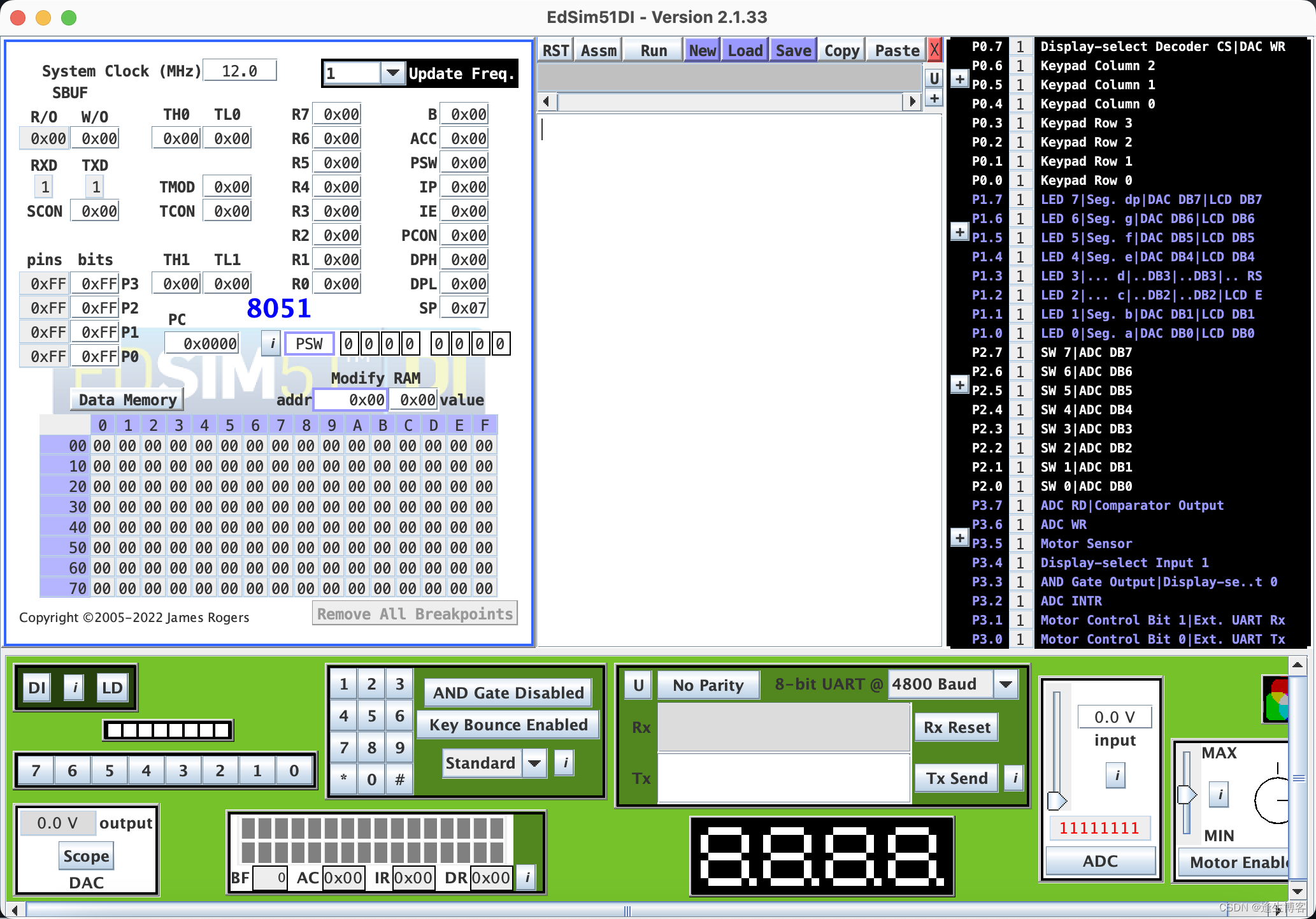The image size is (1316, 919).
Task: Click the keypad info icon beside Standard dropdown
Action: [564, 763]
